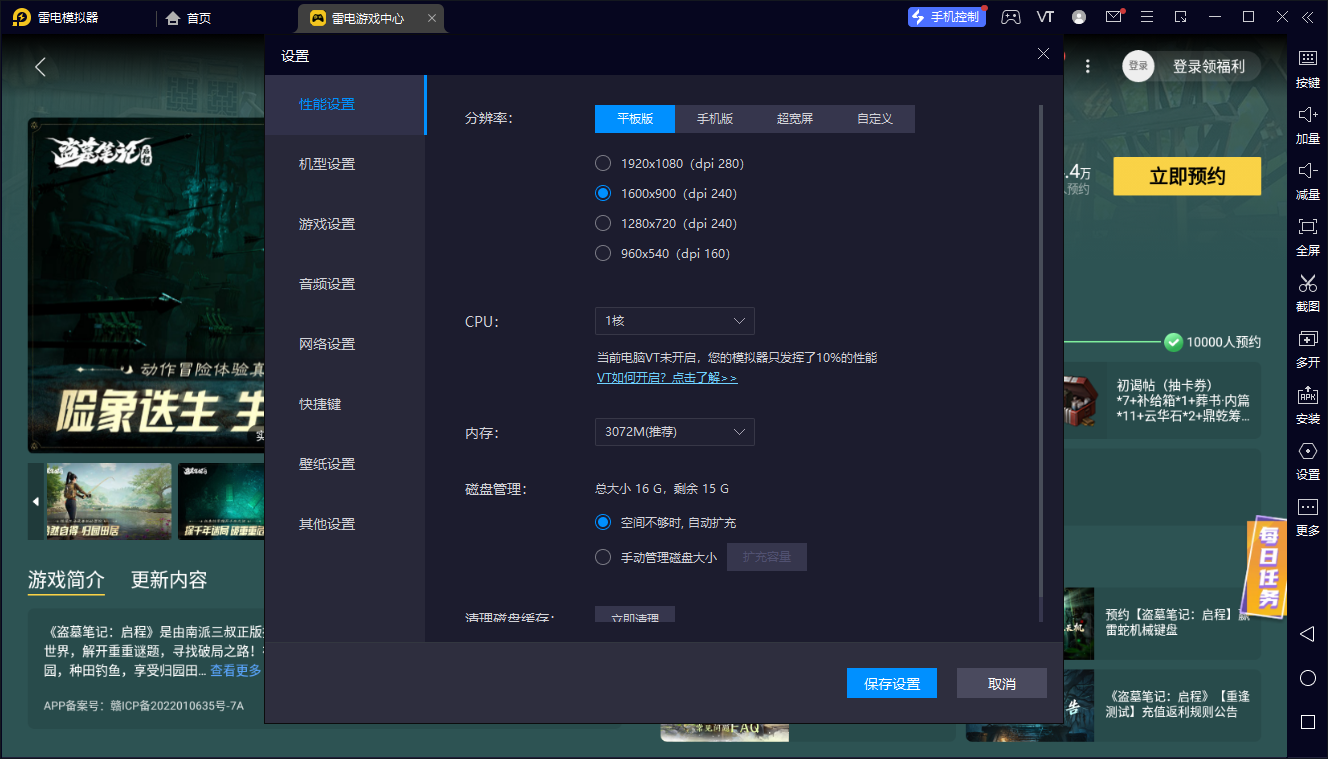The image size is (1328, 759).
Task: Open 游戏设置 settings category
Action: pos(345,224)
